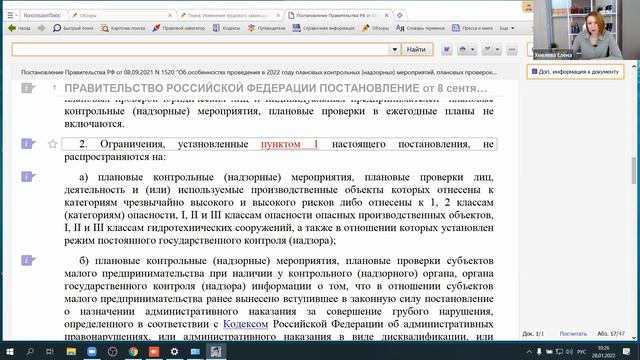Click the Док. 1/1 status entry
Viewport: 640px width, 360px height.
click(x=533, y=333)
